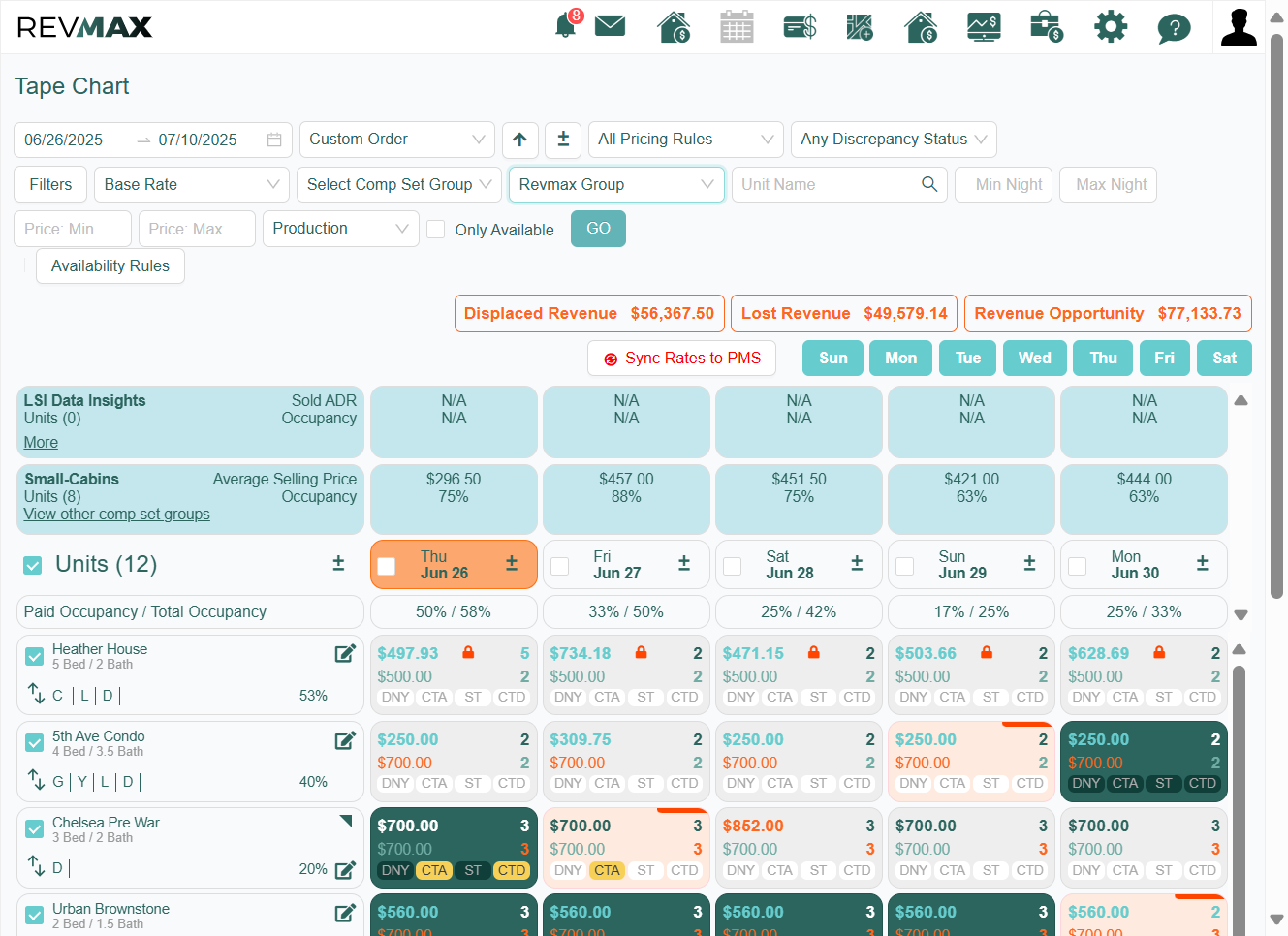The image size is (1288, 936).
Task: Open the Select Comp Set Group dropdown
Action: pyautogui.click(x=399, y=184)
